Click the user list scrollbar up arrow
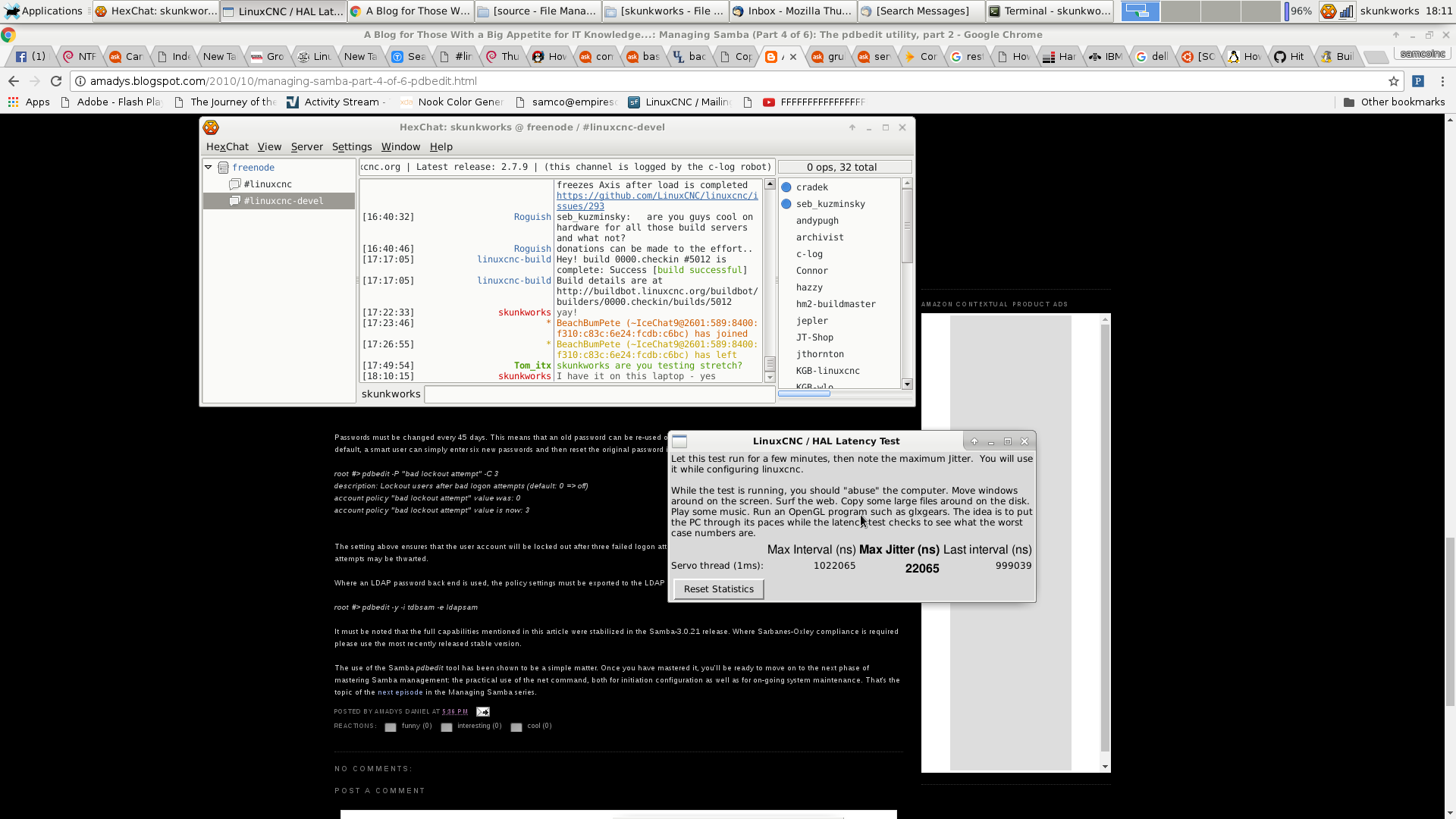1456x819 pixels. tap(907, 184)
